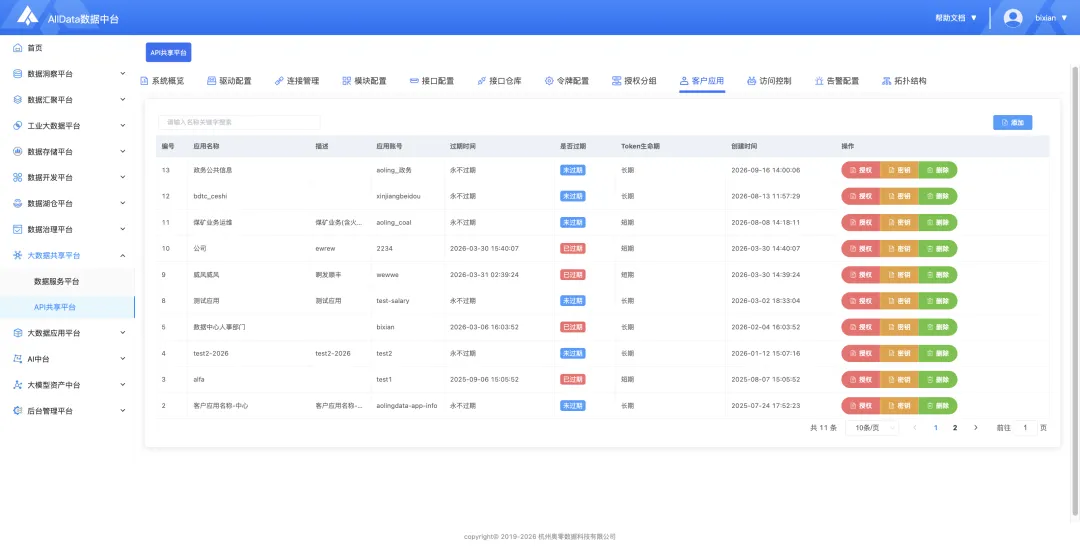Screen dimensions: 1080x548
Task: Expand the AI中台 menu chevron
Action: (x=123, y=359)
